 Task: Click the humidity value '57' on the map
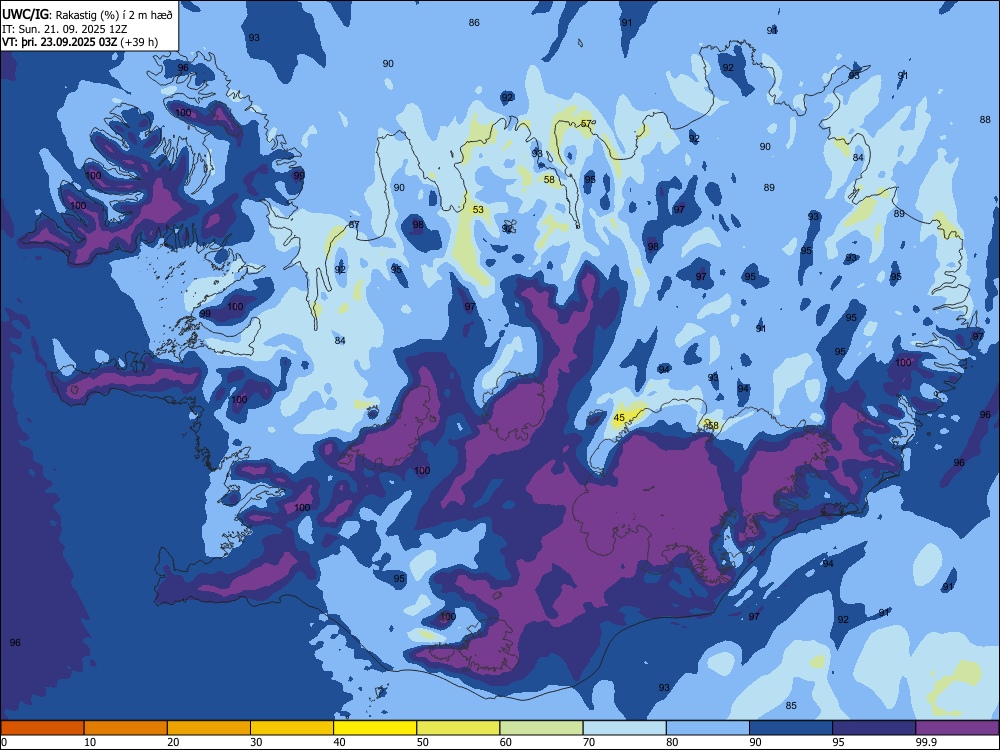(586, 124)
